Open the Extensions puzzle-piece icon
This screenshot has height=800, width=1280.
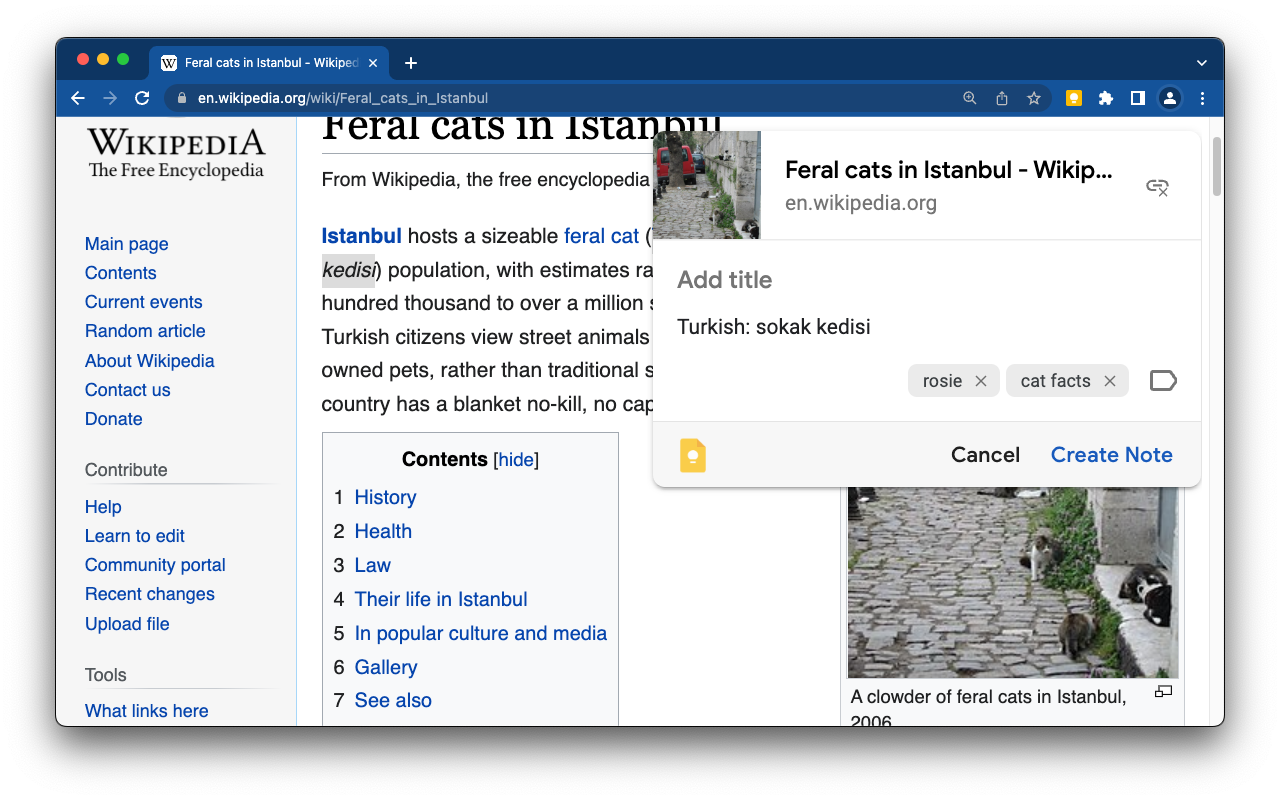[1105, 98]
